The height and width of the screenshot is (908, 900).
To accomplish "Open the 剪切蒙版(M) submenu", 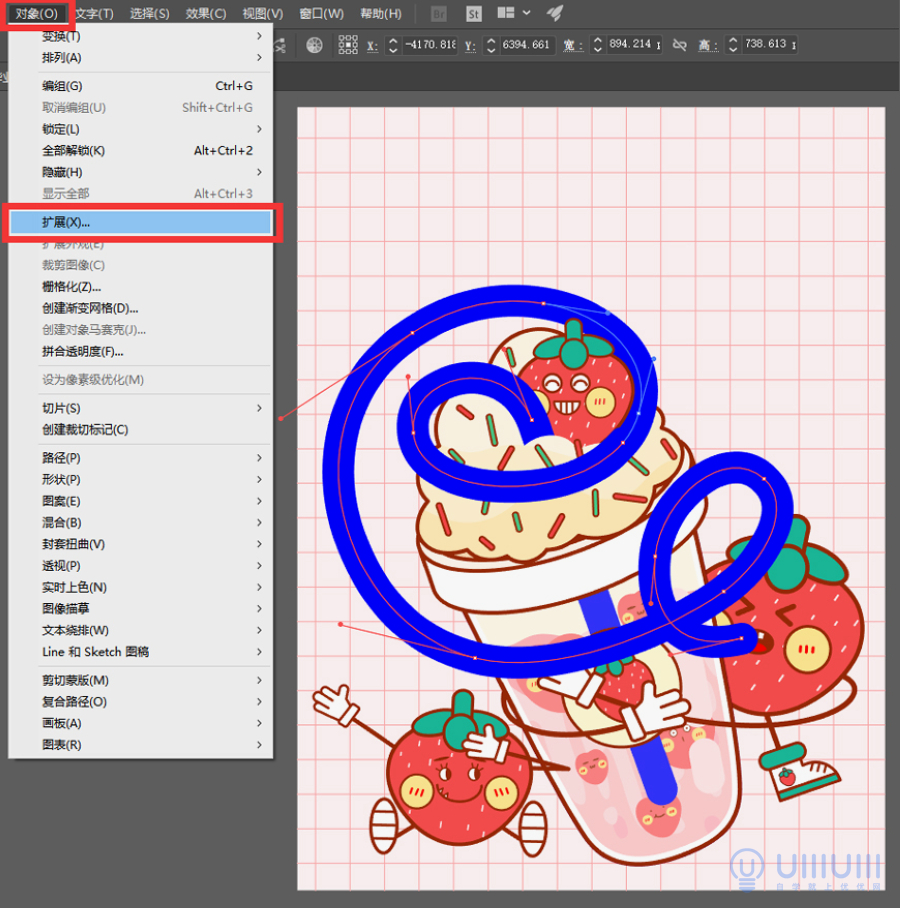I will point(140,680).
